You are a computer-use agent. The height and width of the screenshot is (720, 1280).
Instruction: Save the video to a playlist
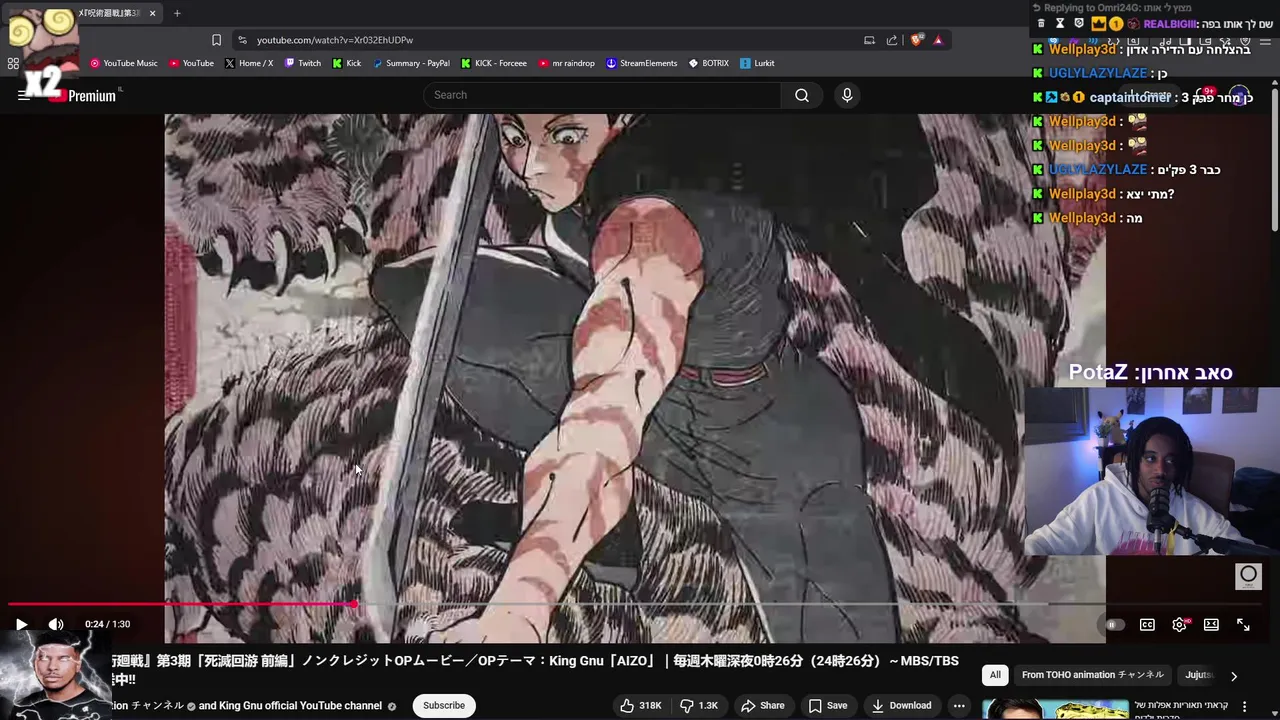(827, 705)
